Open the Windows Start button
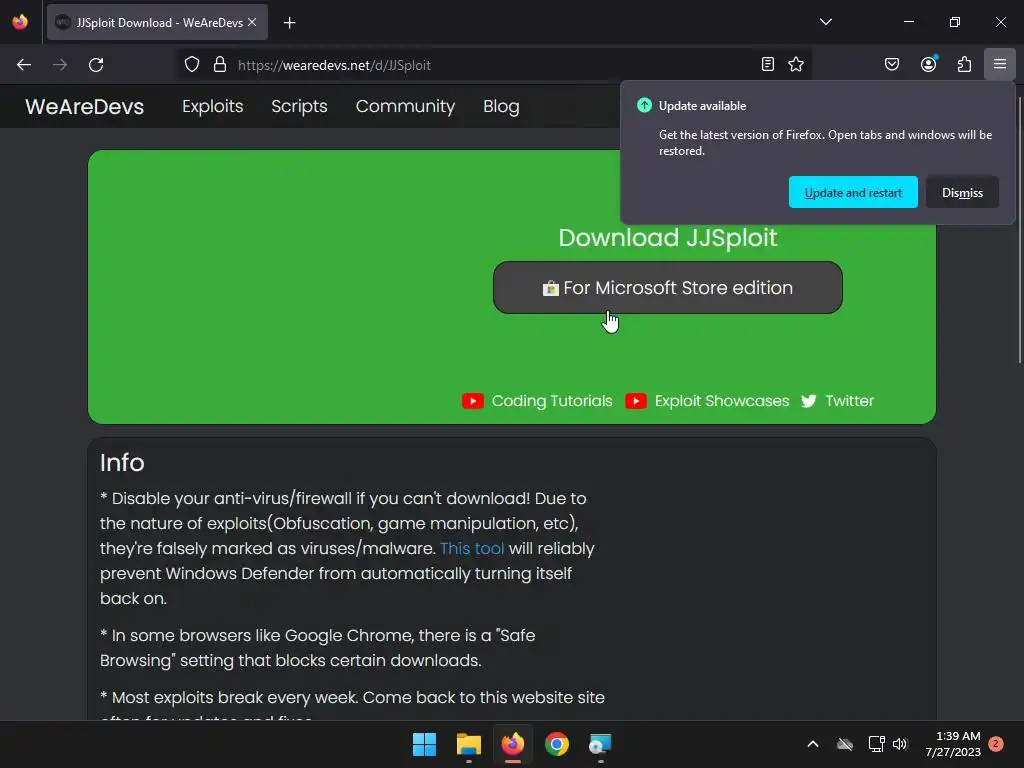Viewport: 1024px width, 768px height. [424, 744]
